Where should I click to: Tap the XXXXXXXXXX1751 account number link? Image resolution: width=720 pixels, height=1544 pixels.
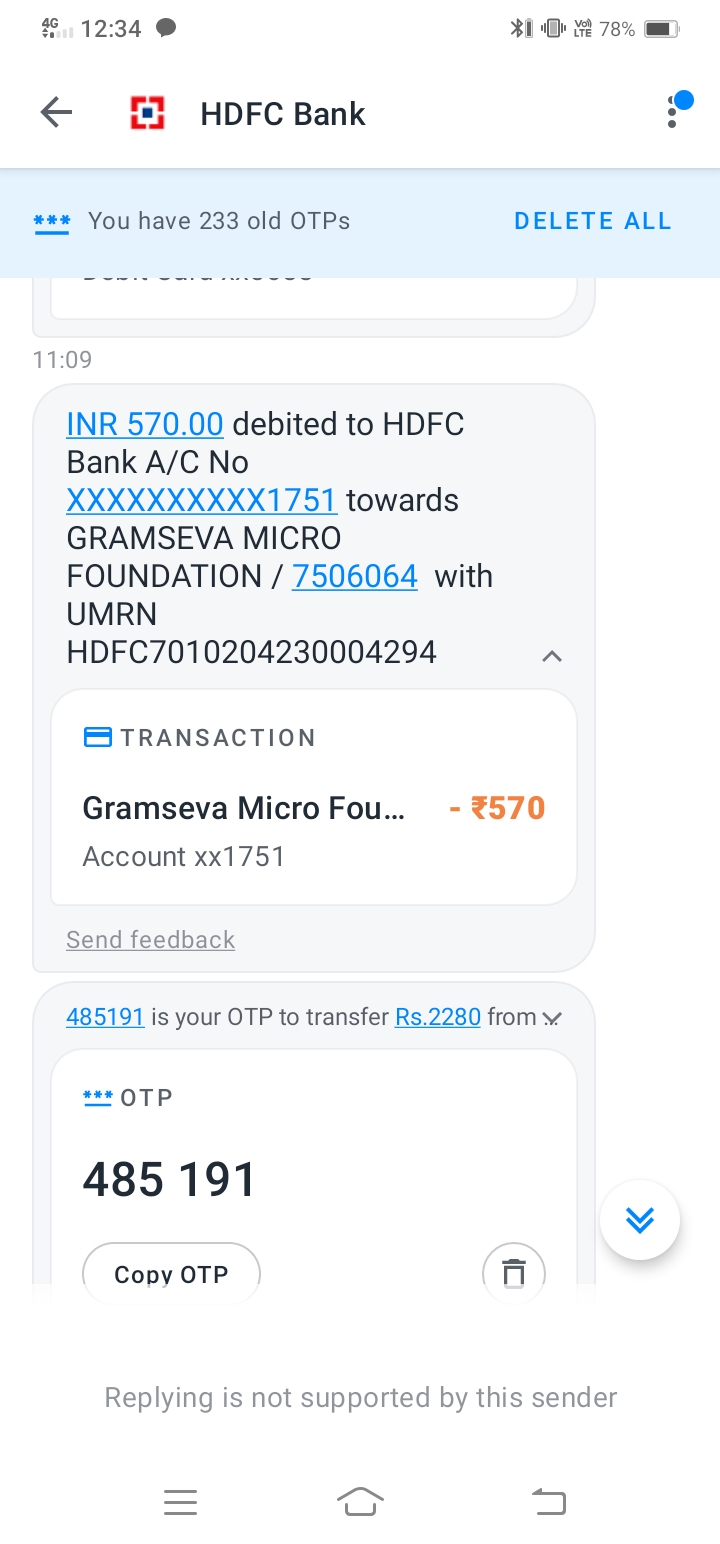pos(201,500)
